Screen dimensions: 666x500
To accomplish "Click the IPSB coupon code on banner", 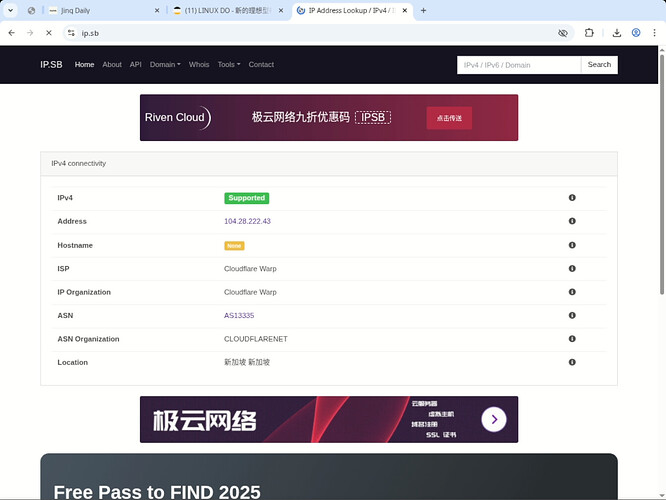I will coord(373,117).
